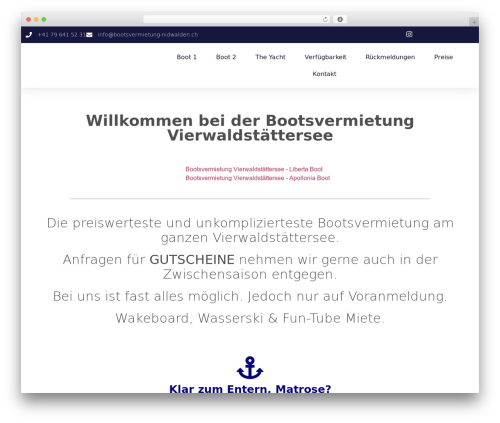Open the Boot 1 menu item
Viewport: 500px width, 423px height.
(186, 57)
